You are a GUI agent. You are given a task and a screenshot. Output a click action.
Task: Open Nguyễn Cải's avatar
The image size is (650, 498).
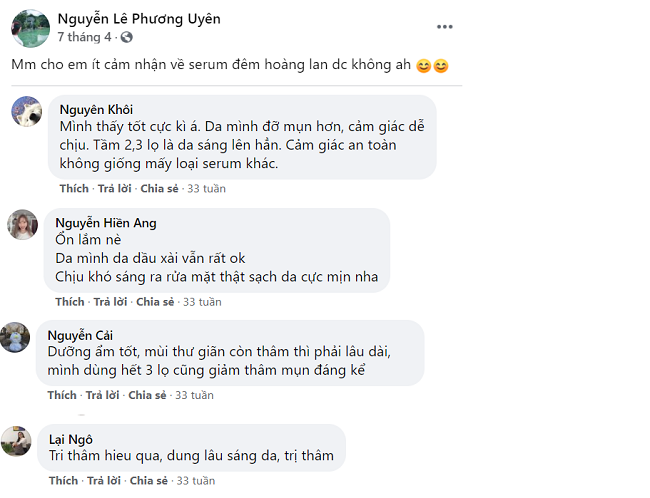[x=15, y=337]
